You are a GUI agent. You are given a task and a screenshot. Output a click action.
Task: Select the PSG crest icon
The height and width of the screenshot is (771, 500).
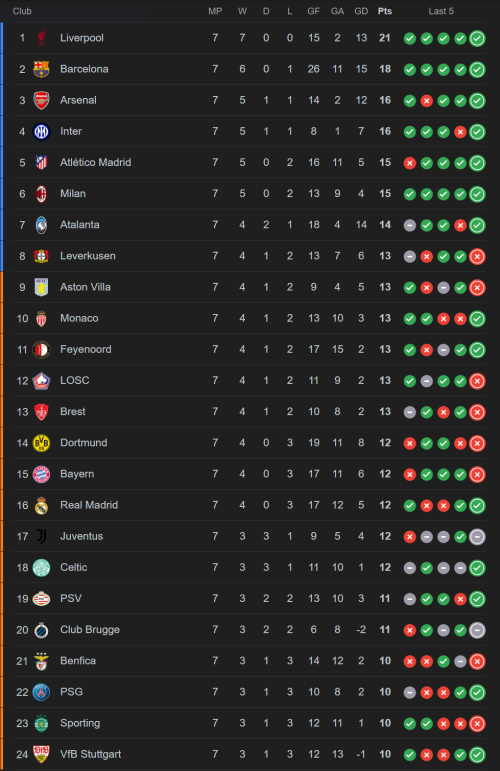[x=41, y=692]
